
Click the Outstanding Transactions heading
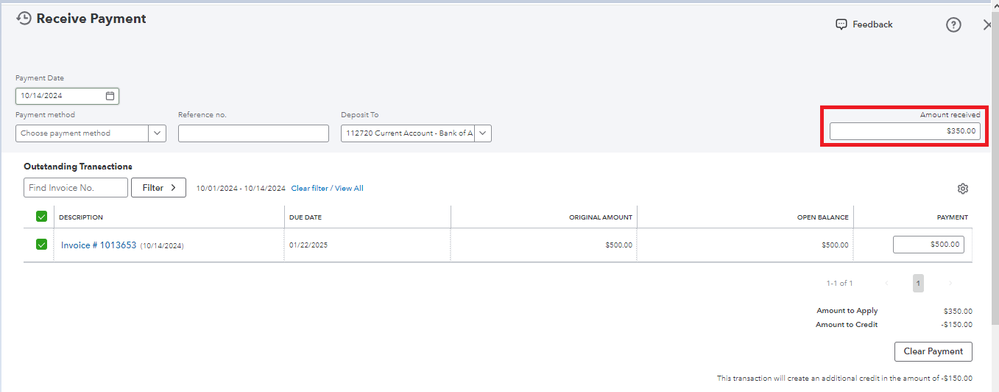78,166
